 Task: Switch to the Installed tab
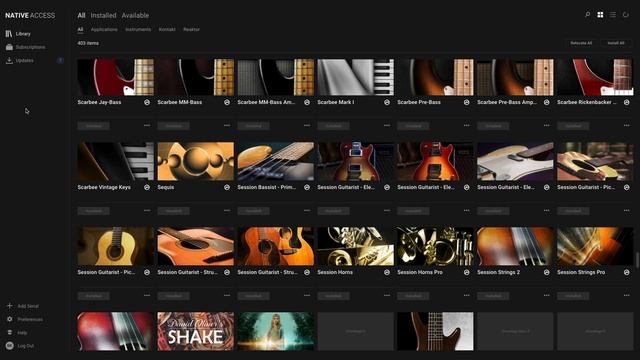(103, 16)
